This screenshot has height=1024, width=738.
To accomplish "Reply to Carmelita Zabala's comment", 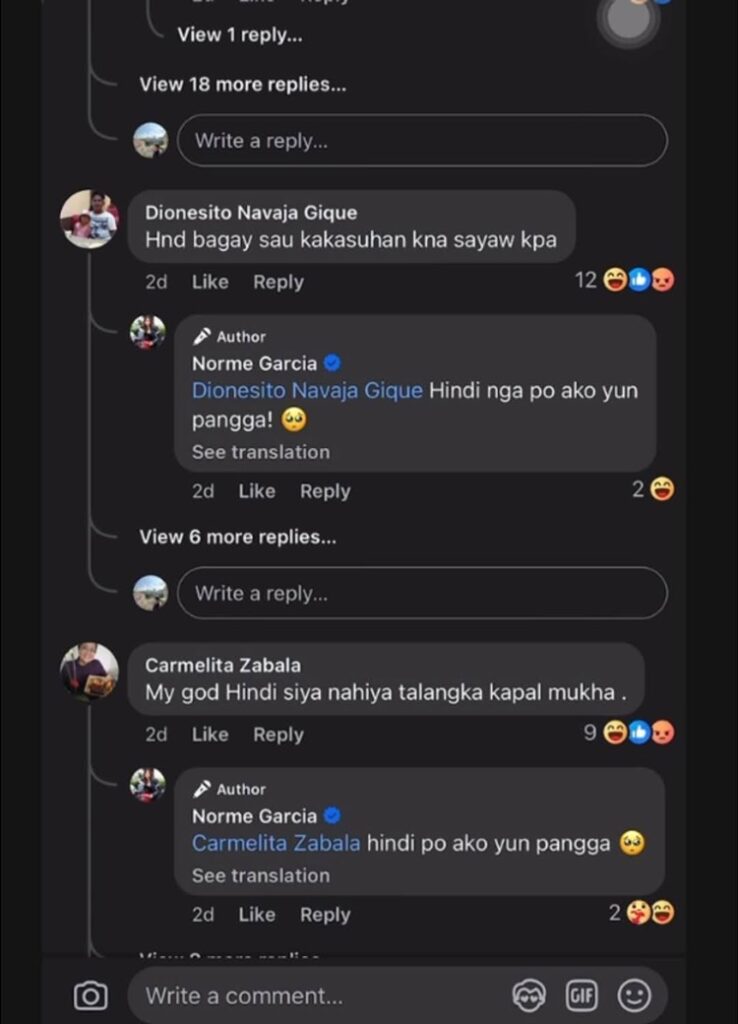I will (x=278, y=734).
